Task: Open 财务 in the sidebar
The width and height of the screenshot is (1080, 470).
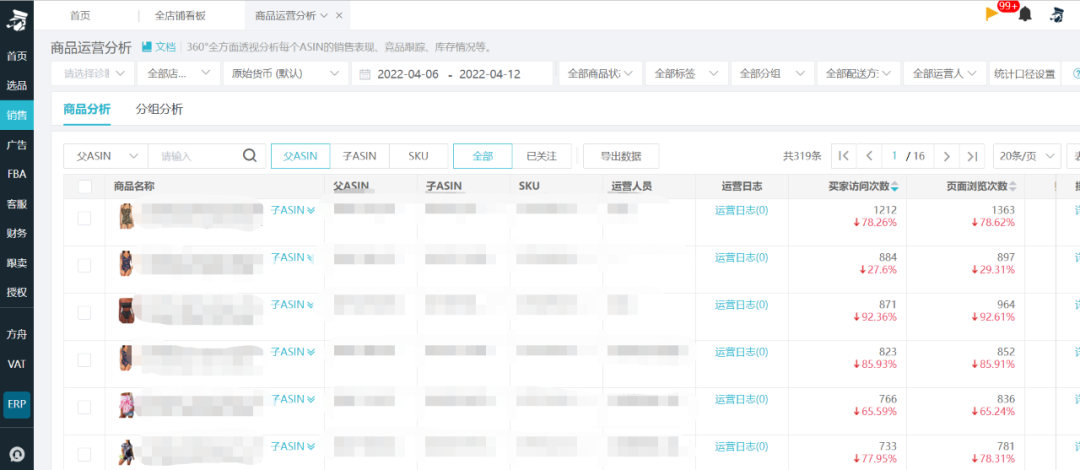Action: click(x=16, y=233)
